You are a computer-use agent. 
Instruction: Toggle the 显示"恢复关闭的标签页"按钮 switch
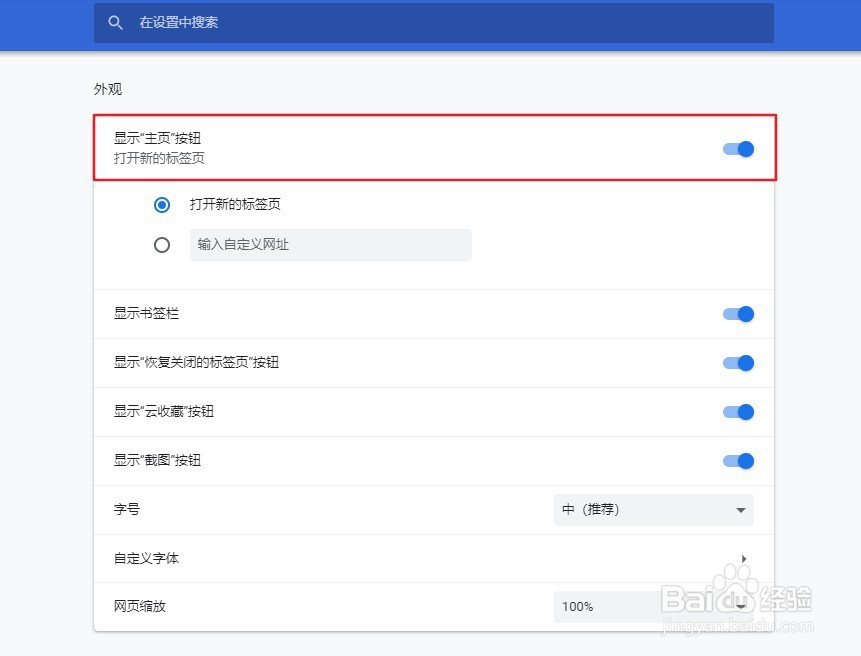[x=738, y=363]
